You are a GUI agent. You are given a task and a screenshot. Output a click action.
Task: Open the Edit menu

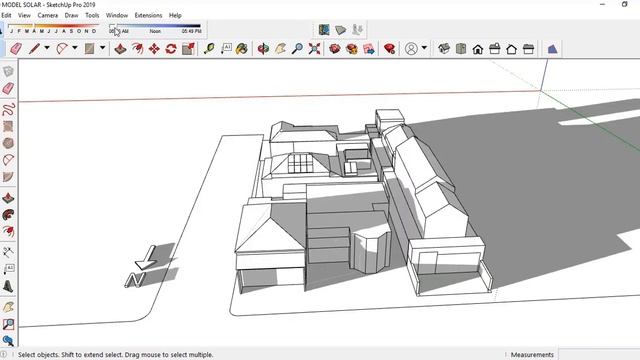pos(6,15)
